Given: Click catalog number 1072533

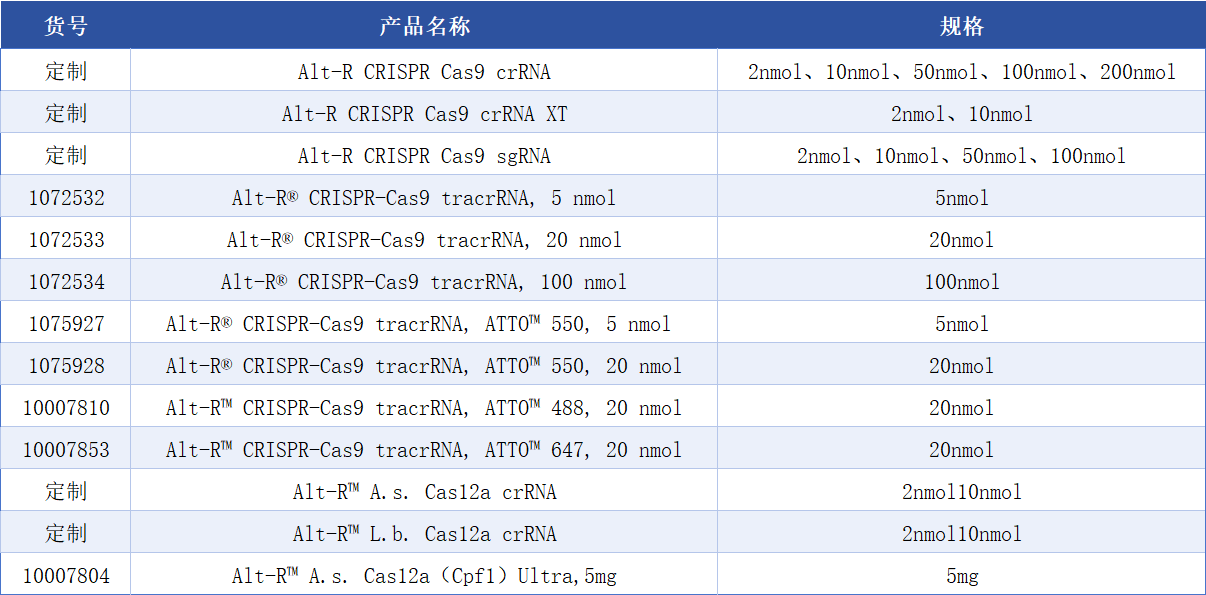Looking at the screenshot, I should coord(66,240).
